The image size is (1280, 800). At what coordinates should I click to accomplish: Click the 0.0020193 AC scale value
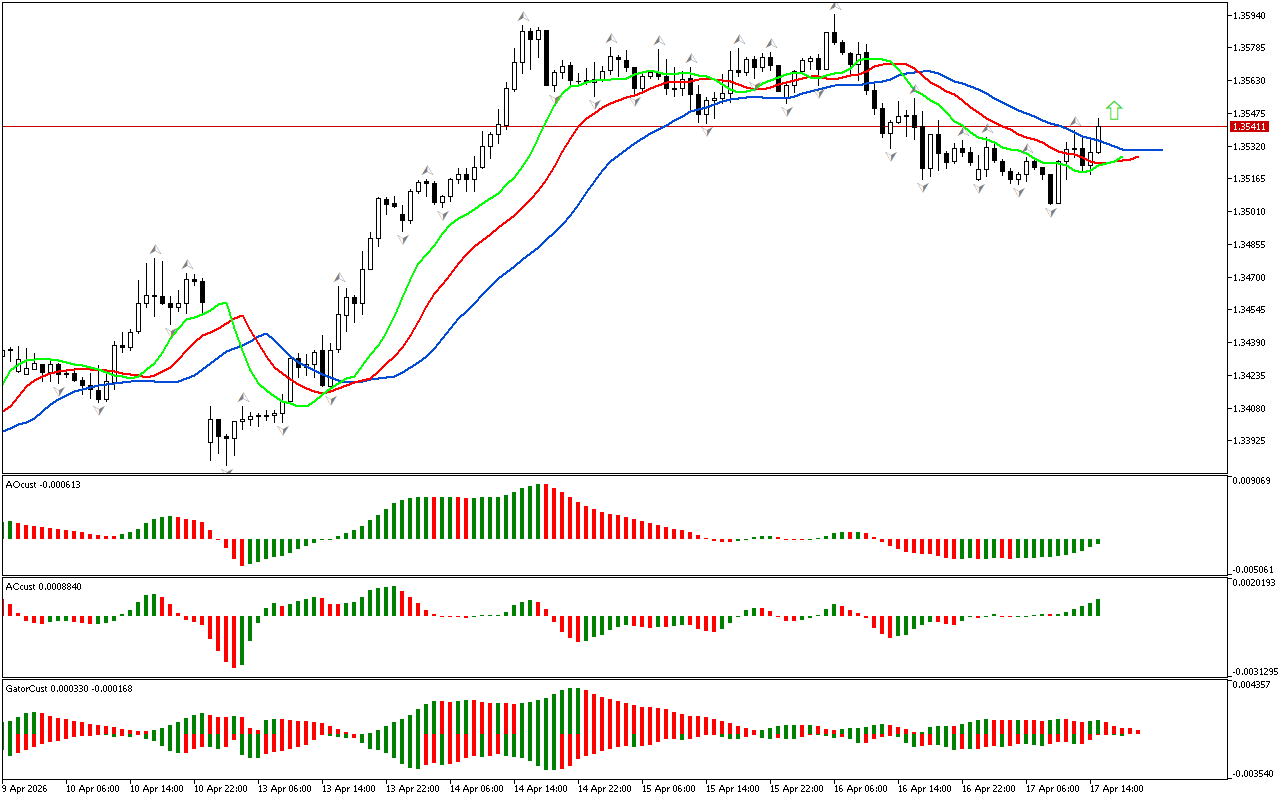click(1254, 582)
